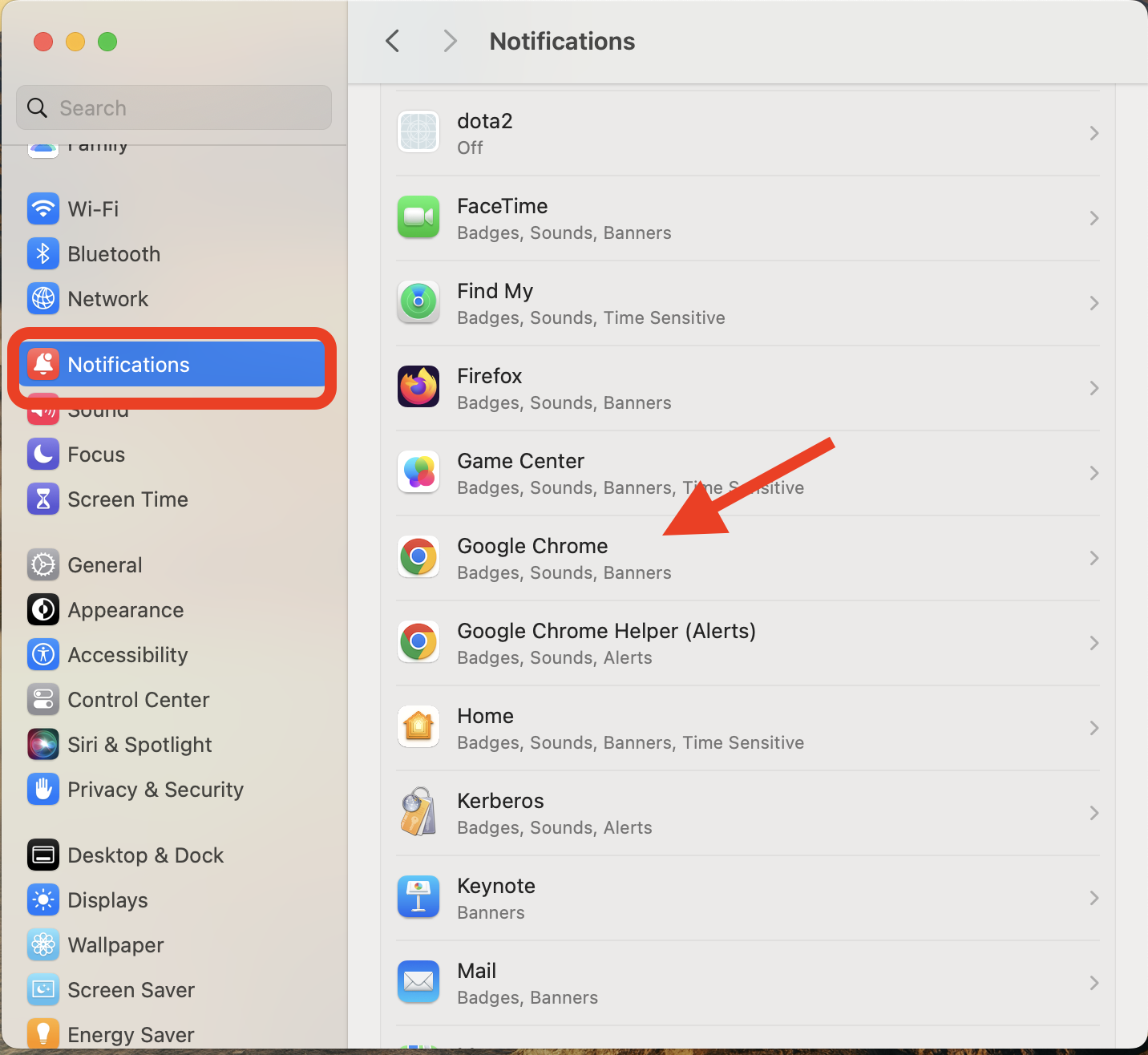1148x1055 pixels.
Task: Expand Firefox row chevron
Action: (1094, 388)
